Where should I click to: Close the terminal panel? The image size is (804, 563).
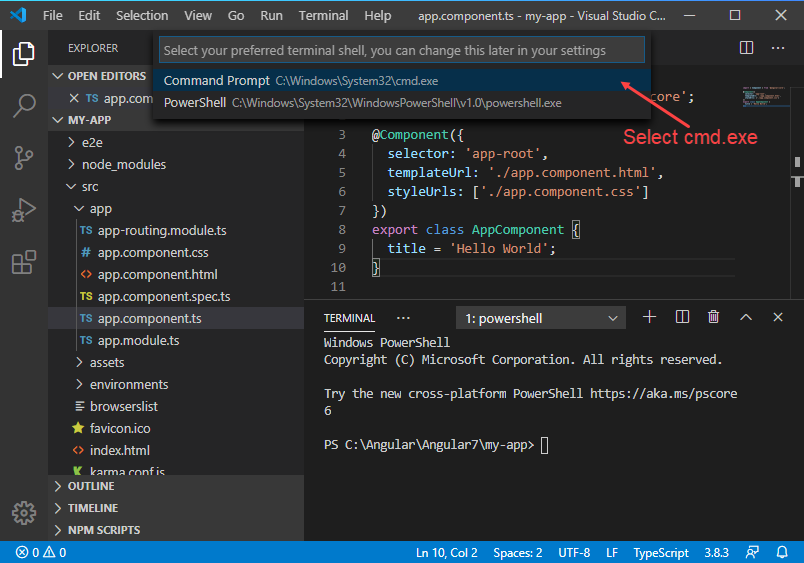[777, 317]
